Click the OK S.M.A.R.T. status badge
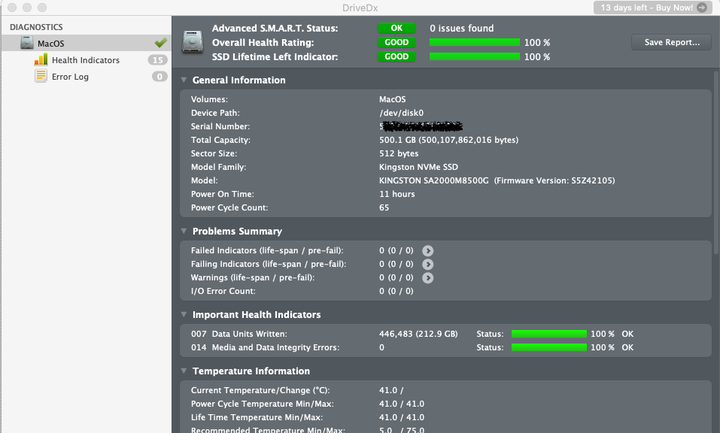Viewport: 720px width, 433px height. point(396,28)
